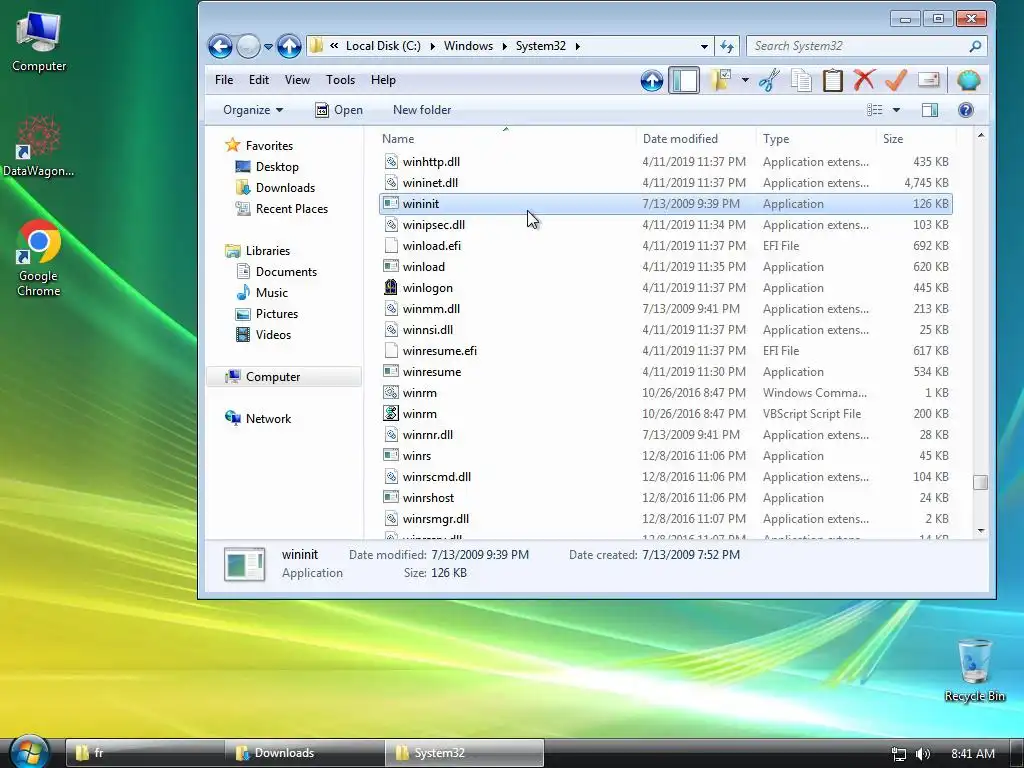Sort by Size column header
The height and width of the screenshot is (768, 1024).
(916, 138)
